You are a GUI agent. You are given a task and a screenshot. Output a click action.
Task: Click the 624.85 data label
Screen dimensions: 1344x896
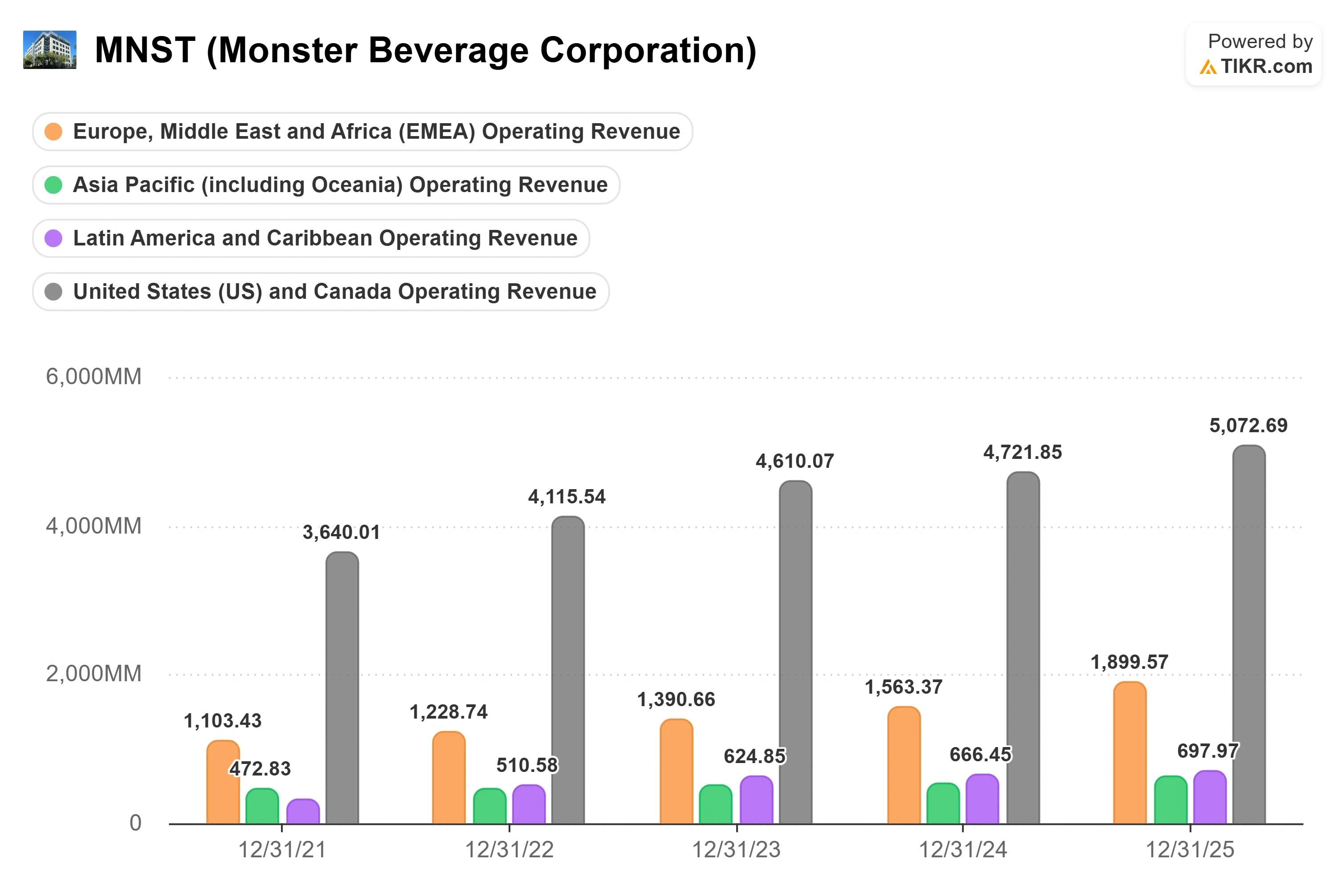pyautogui.click(x=755, y=756)
